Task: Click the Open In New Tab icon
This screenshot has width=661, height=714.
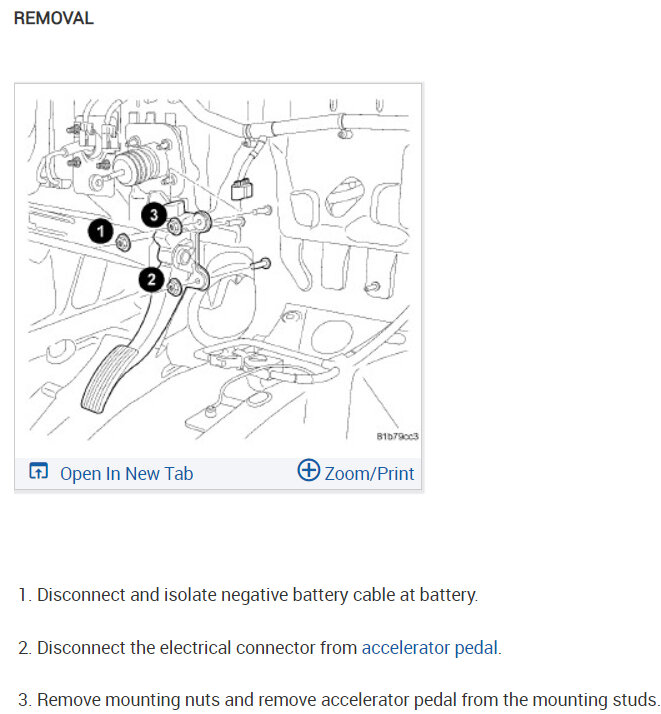Action: pos(38,471)
